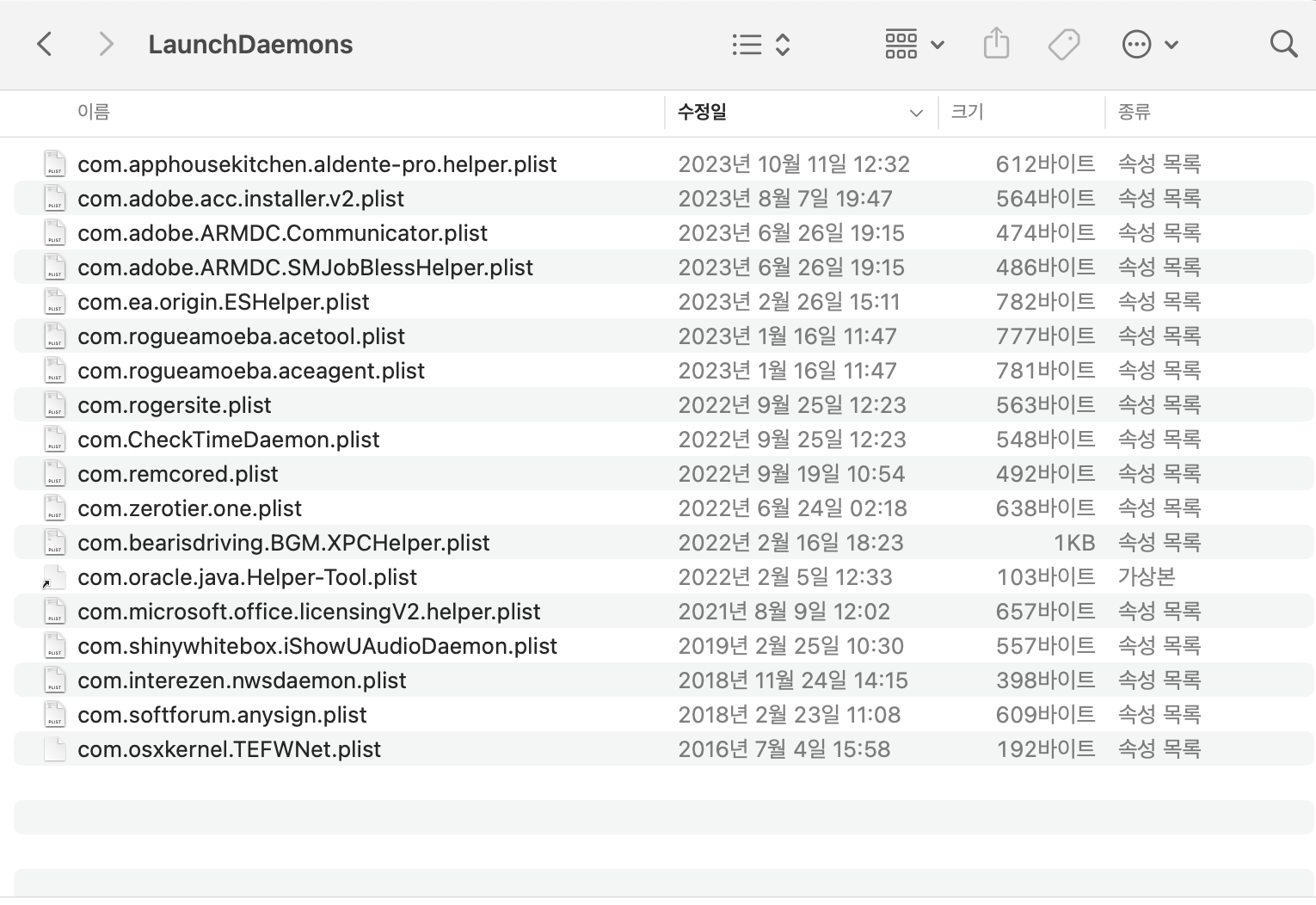
Task: Click the iShowUAudioDaemon.plist file icon
Action: (x=55, y=645)
